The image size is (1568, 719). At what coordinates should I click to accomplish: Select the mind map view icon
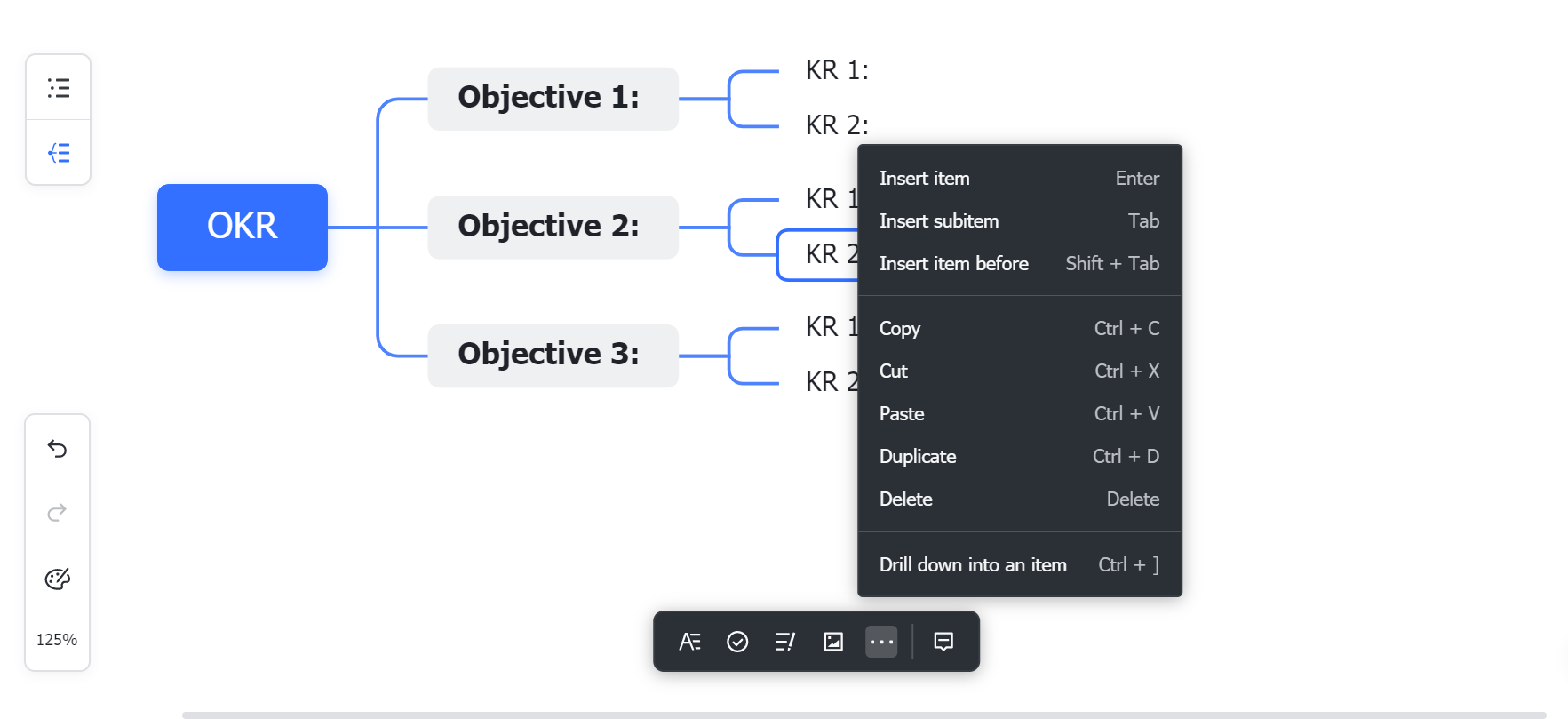tap(58, 152)
